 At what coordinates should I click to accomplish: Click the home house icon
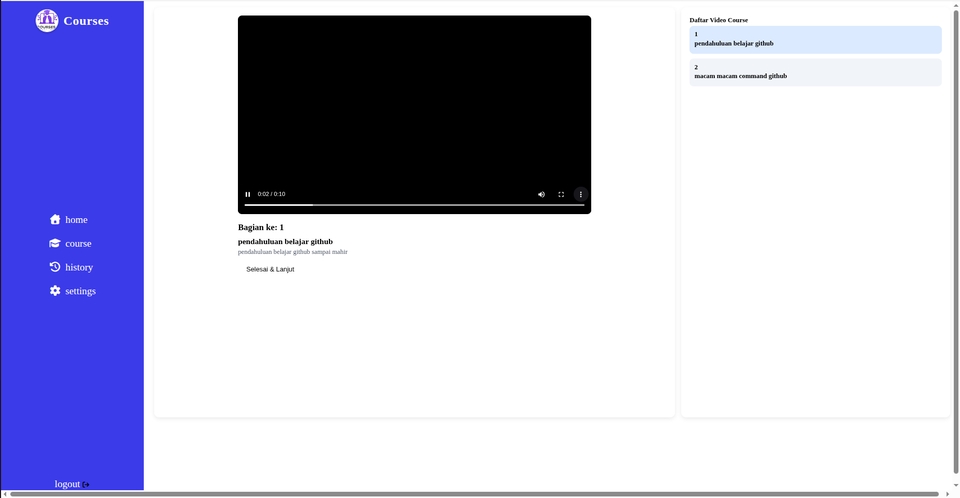coord(55,219)
